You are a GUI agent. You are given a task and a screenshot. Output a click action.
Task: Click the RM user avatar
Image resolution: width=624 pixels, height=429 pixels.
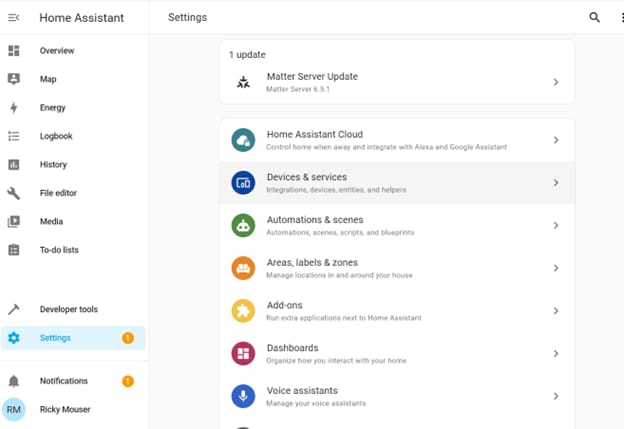pos(14,410)
